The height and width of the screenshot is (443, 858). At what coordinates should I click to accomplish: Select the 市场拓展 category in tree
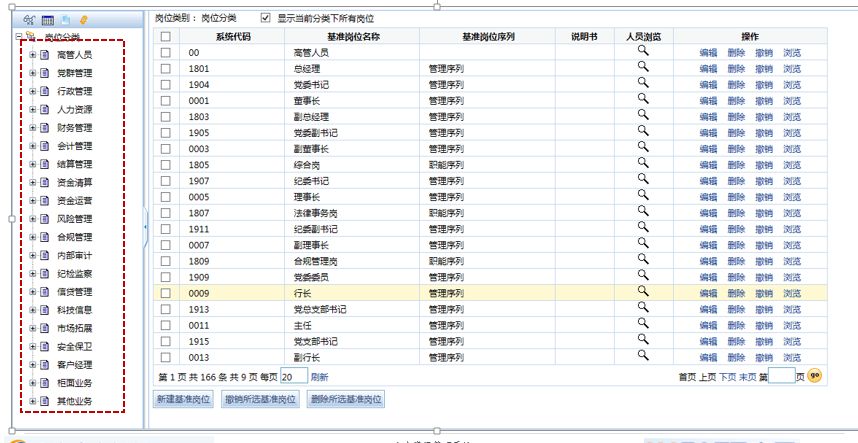coord(74,328)
